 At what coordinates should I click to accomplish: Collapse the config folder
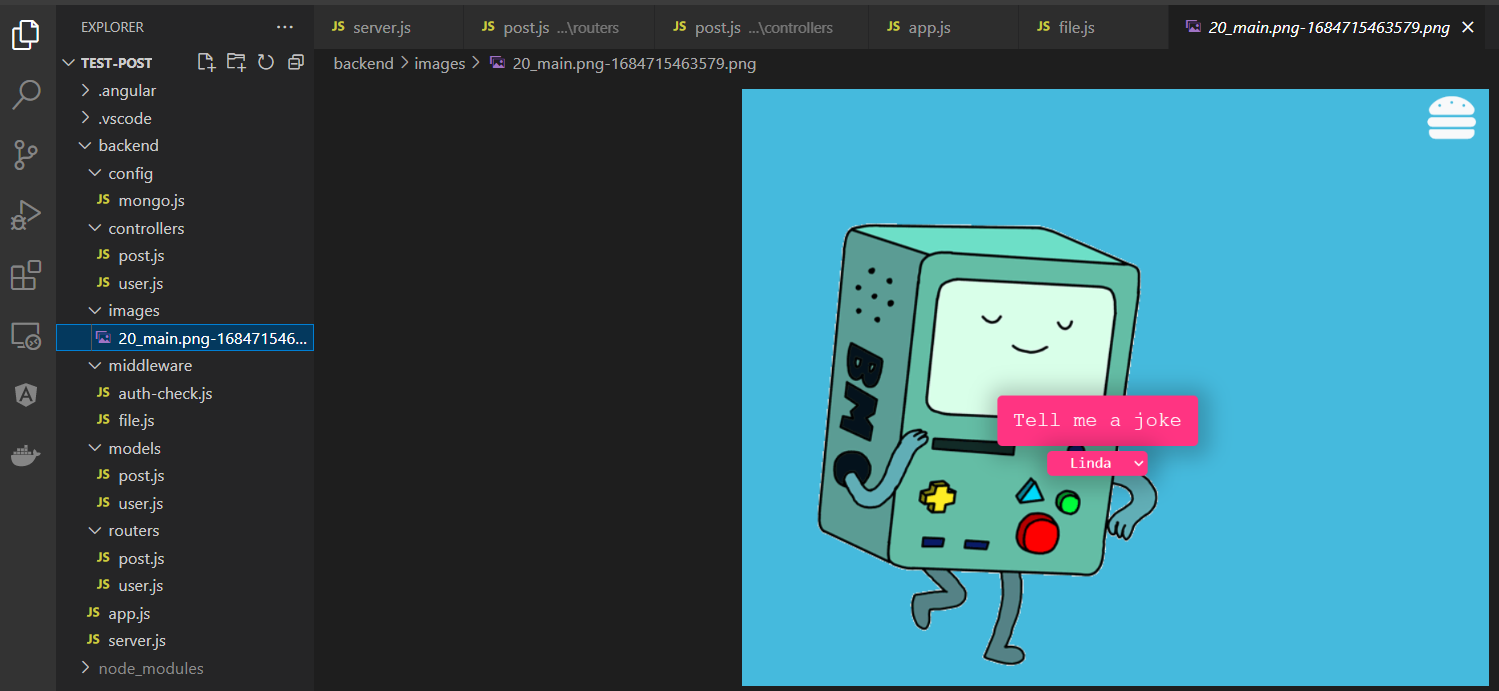click(x=95, y=173)
